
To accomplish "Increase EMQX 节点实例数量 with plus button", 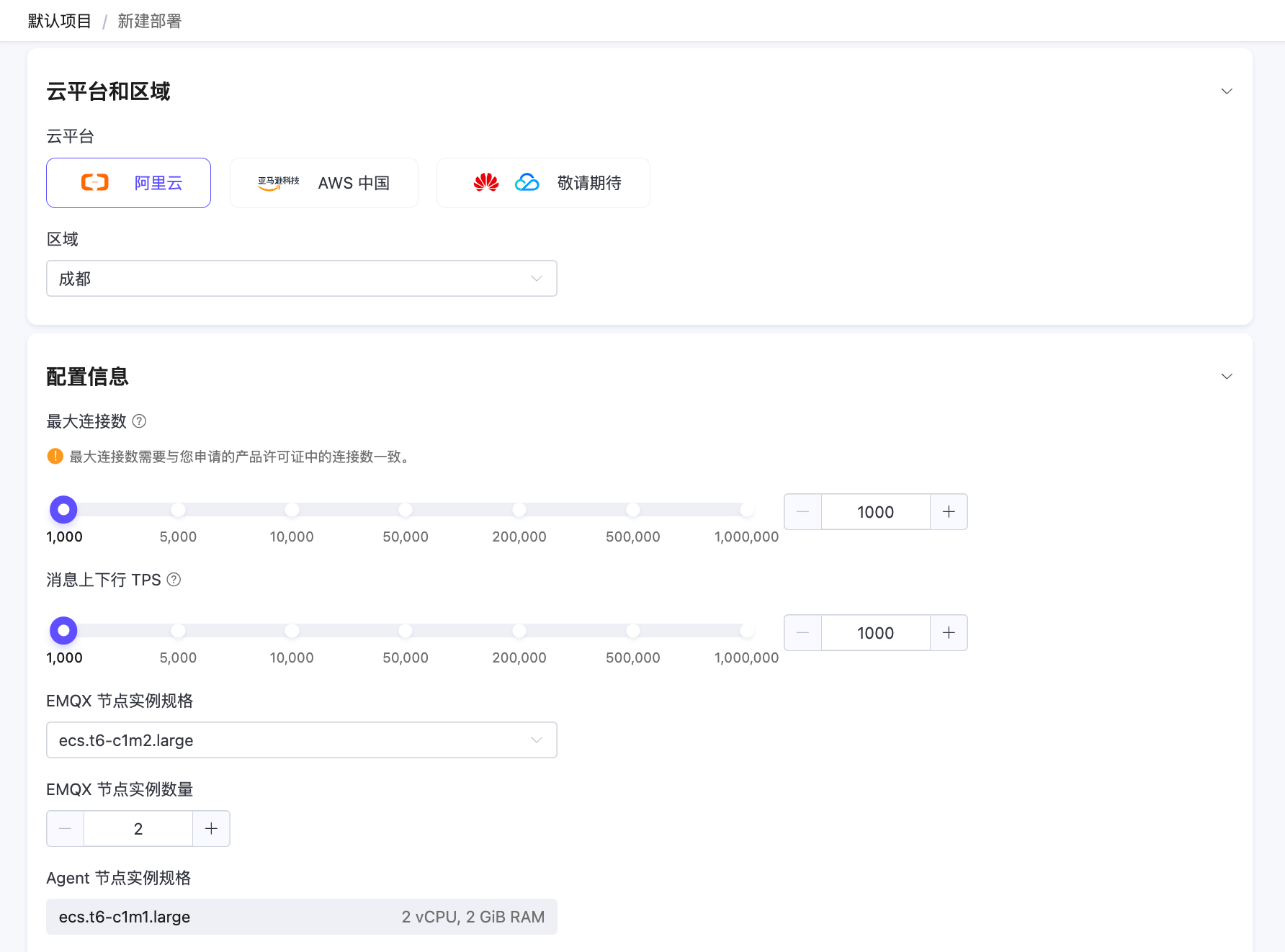I will coord(211,828).
